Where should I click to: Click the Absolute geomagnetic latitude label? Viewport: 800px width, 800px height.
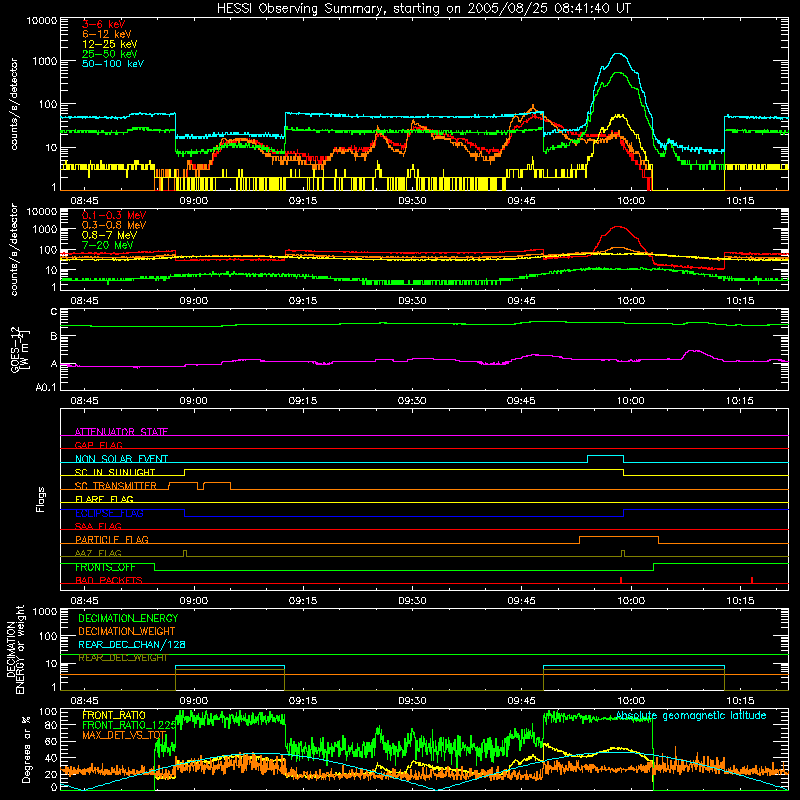pyautogui.click(x=691, y=715)
